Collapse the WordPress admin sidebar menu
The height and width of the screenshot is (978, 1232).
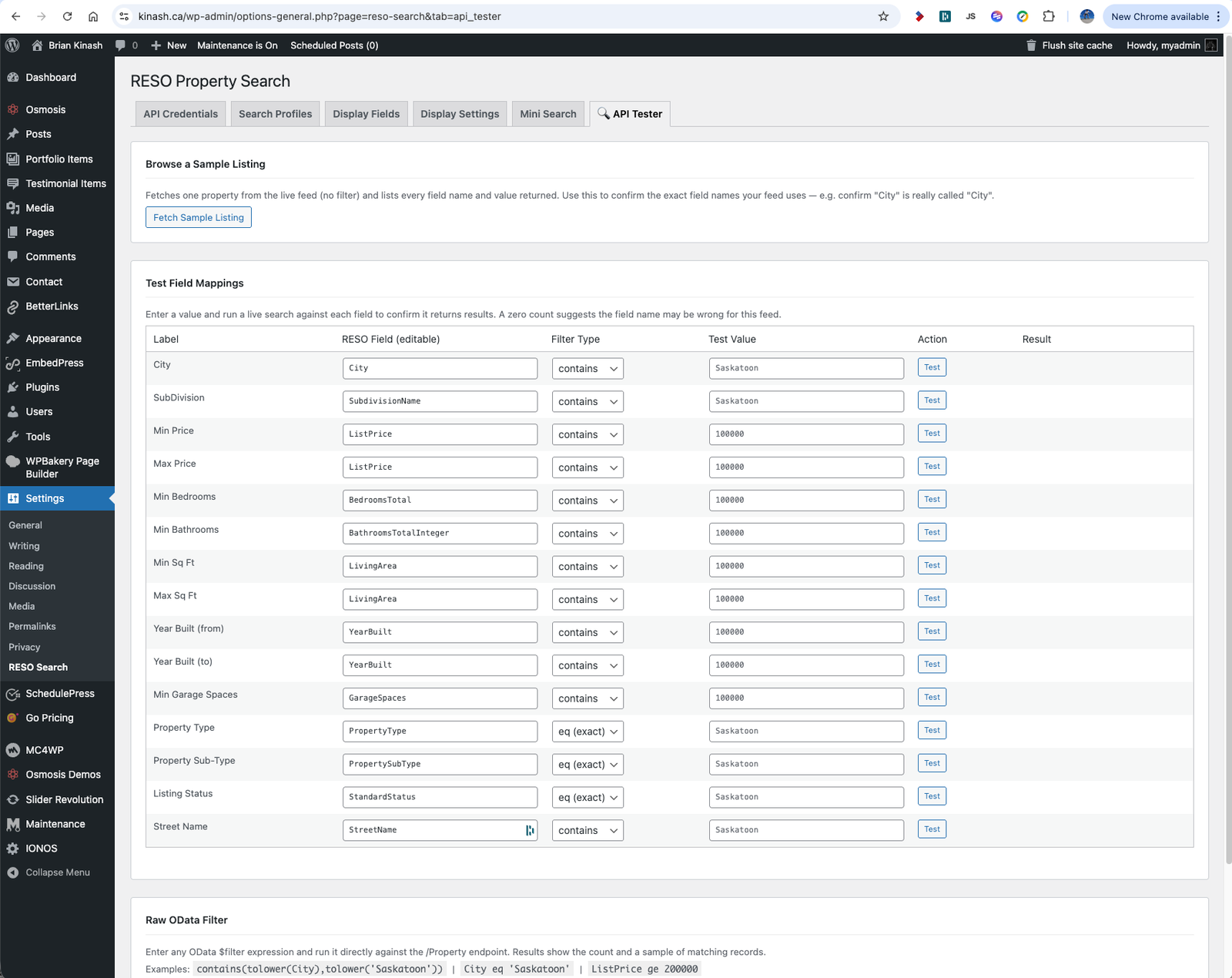(x=57, y=872)
